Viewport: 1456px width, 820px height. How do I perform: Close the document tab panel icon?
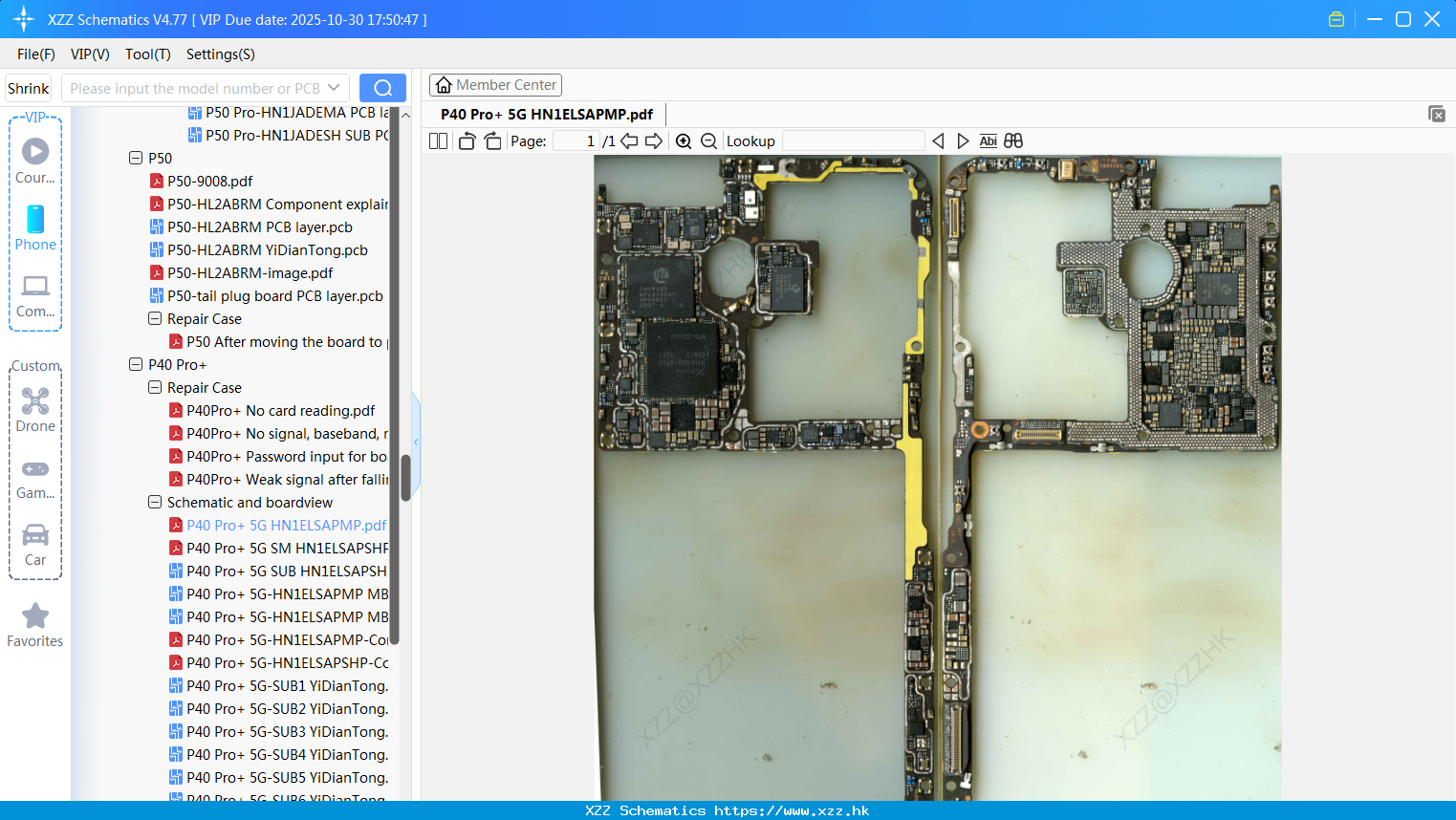[x=1436, y=114]
